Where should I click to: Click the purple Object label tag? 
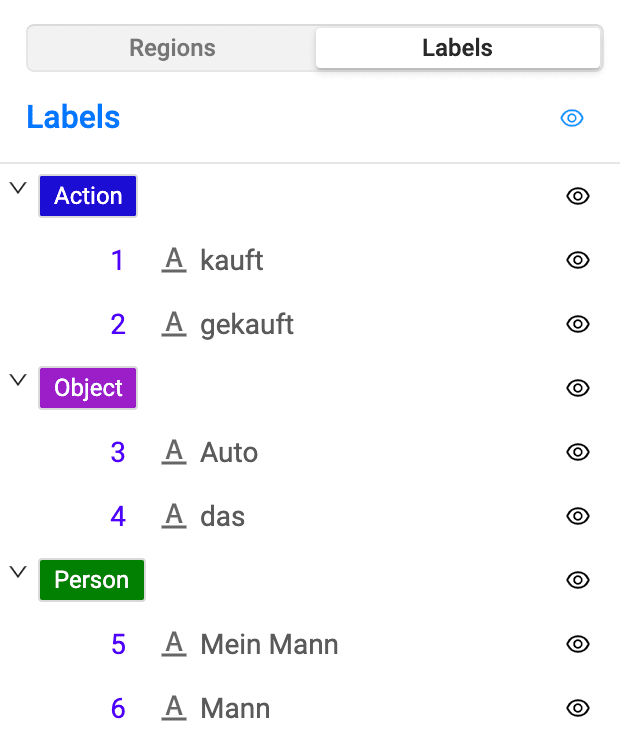click(x=88, y=388)
